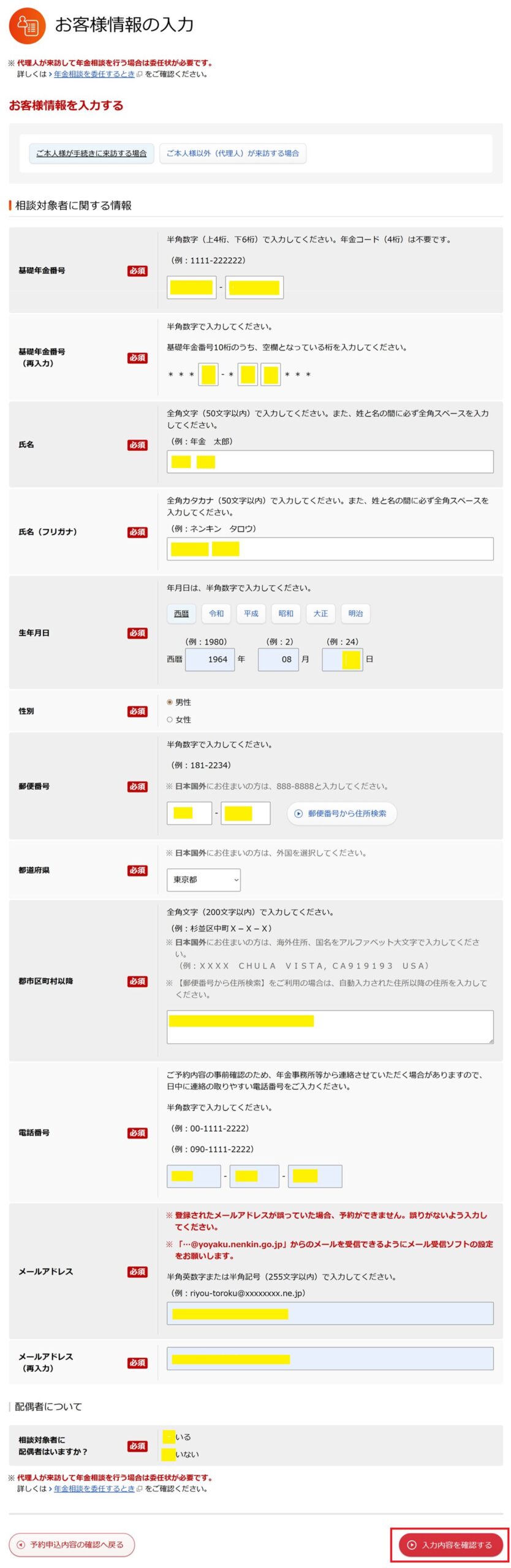This screenshot has height=1568, width=511.
Task: Open the 都道府県 dropdown showing 東京都
Action: (203, 880)
